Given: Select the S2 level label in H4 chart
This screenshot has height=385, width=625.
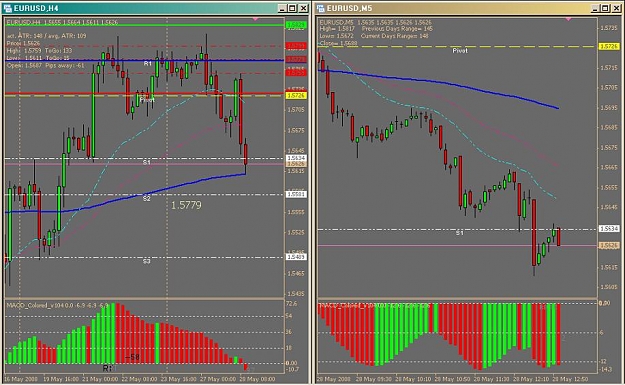Looking at the screenshot, I should coord(147,198).
